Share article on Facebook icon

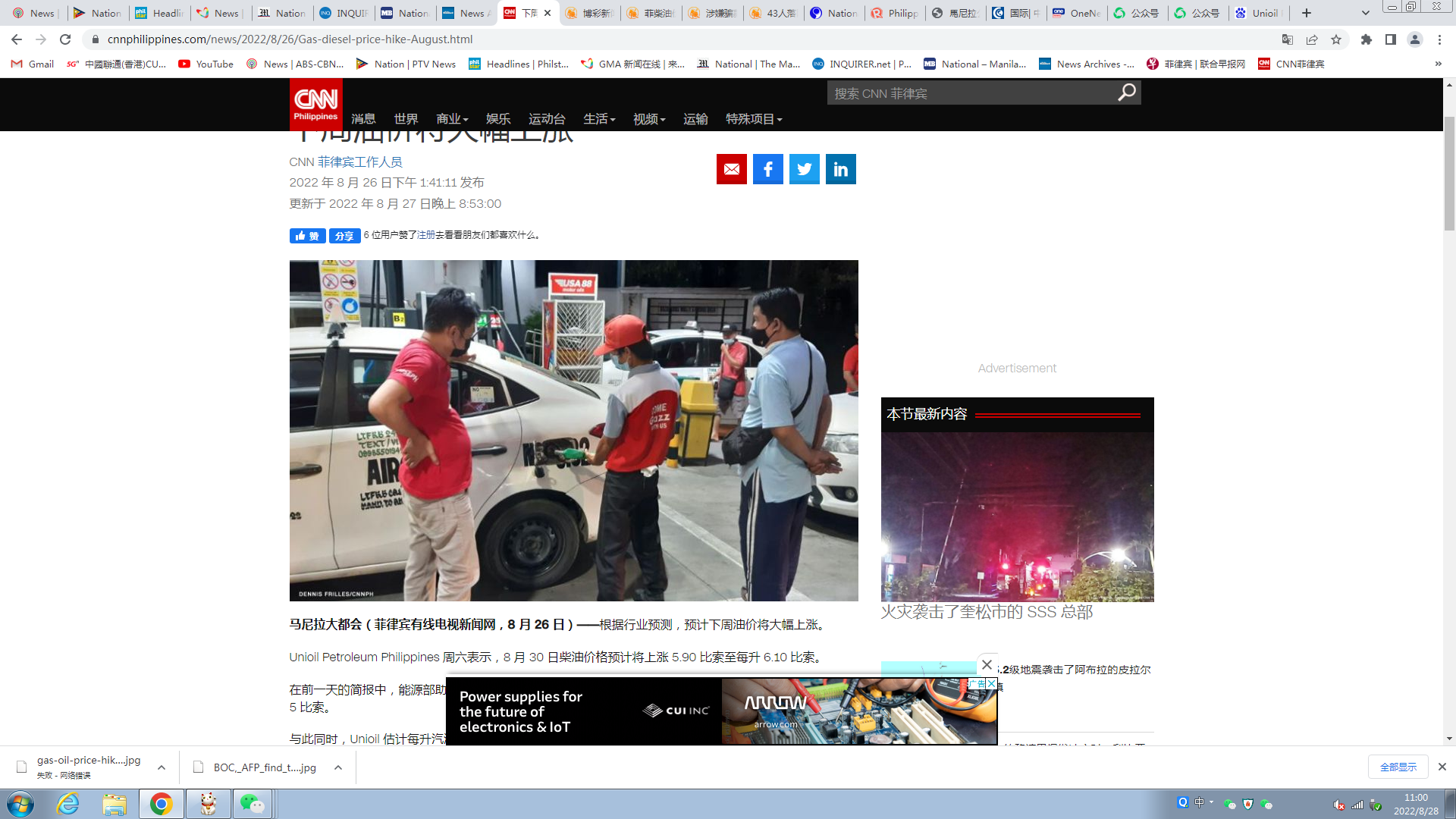point(767,169)
